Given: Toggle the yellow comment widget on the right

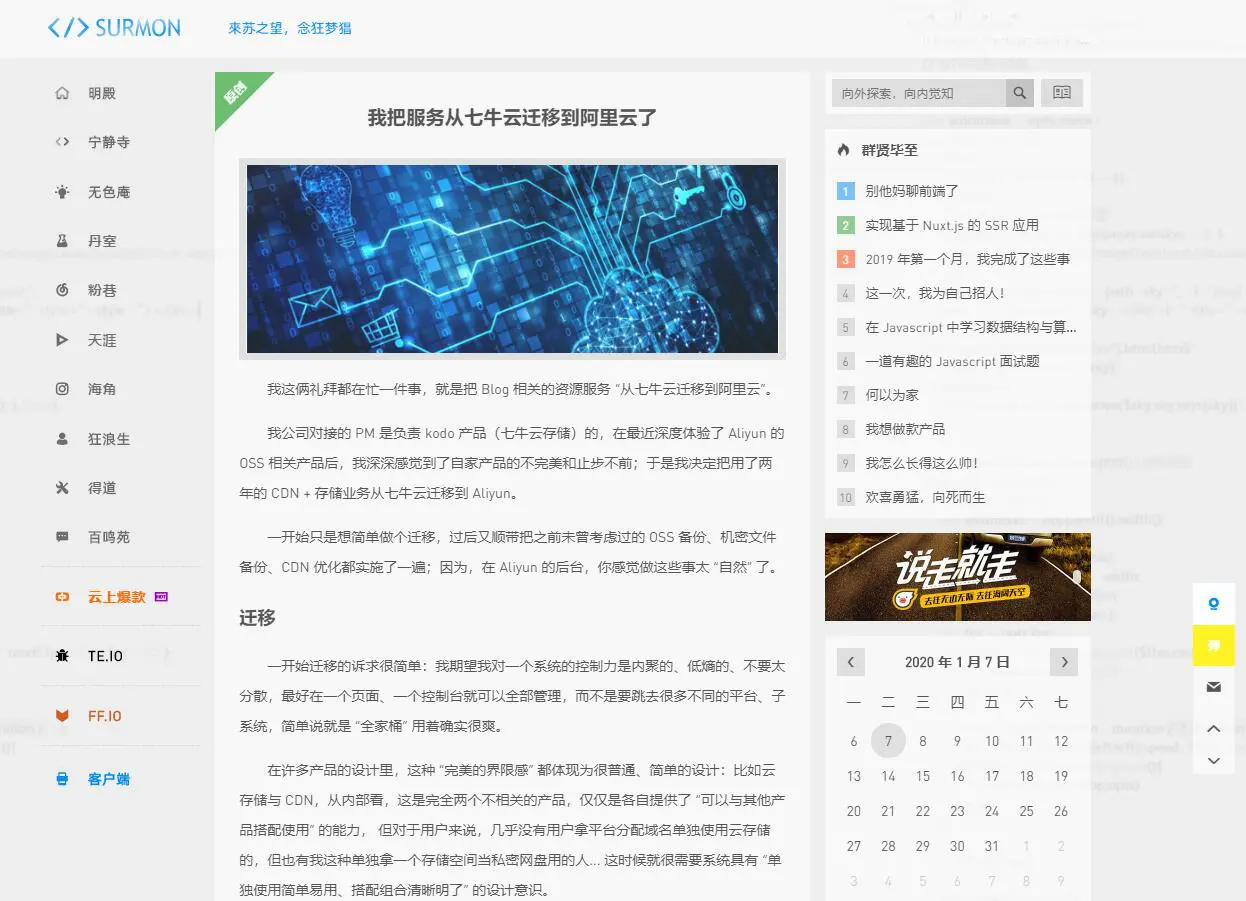Looking at the screenshot, I should tap(1213, 645).
